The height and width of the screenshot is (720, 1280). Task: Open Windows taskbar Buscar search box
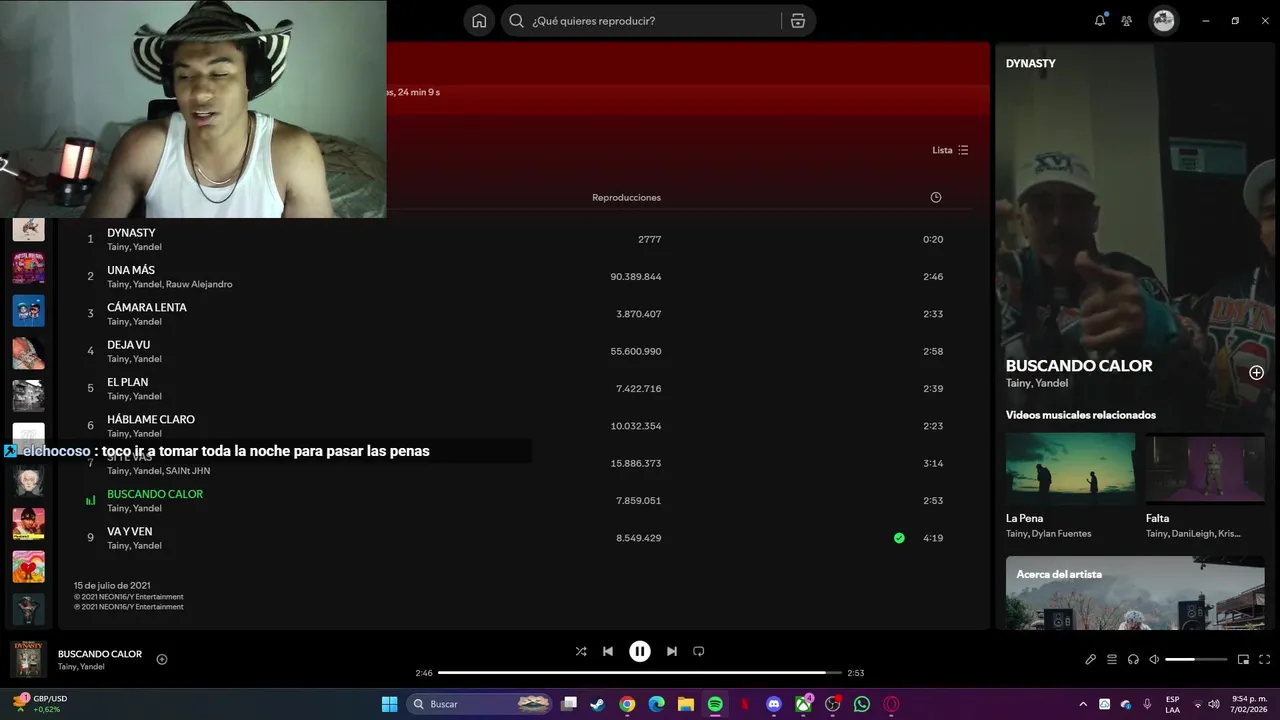480,704
